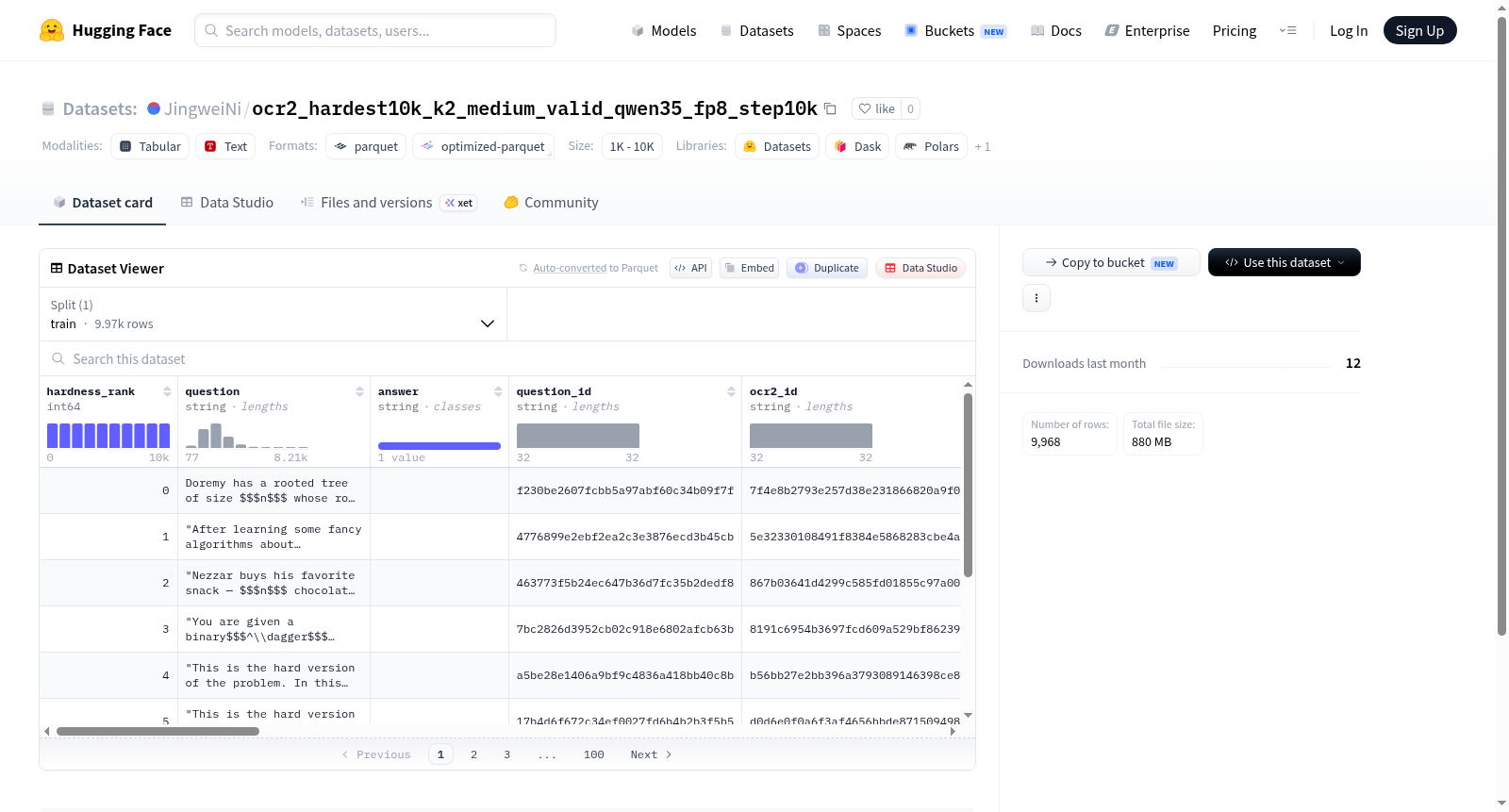Click the JingweiNi author link

(203, 108)
